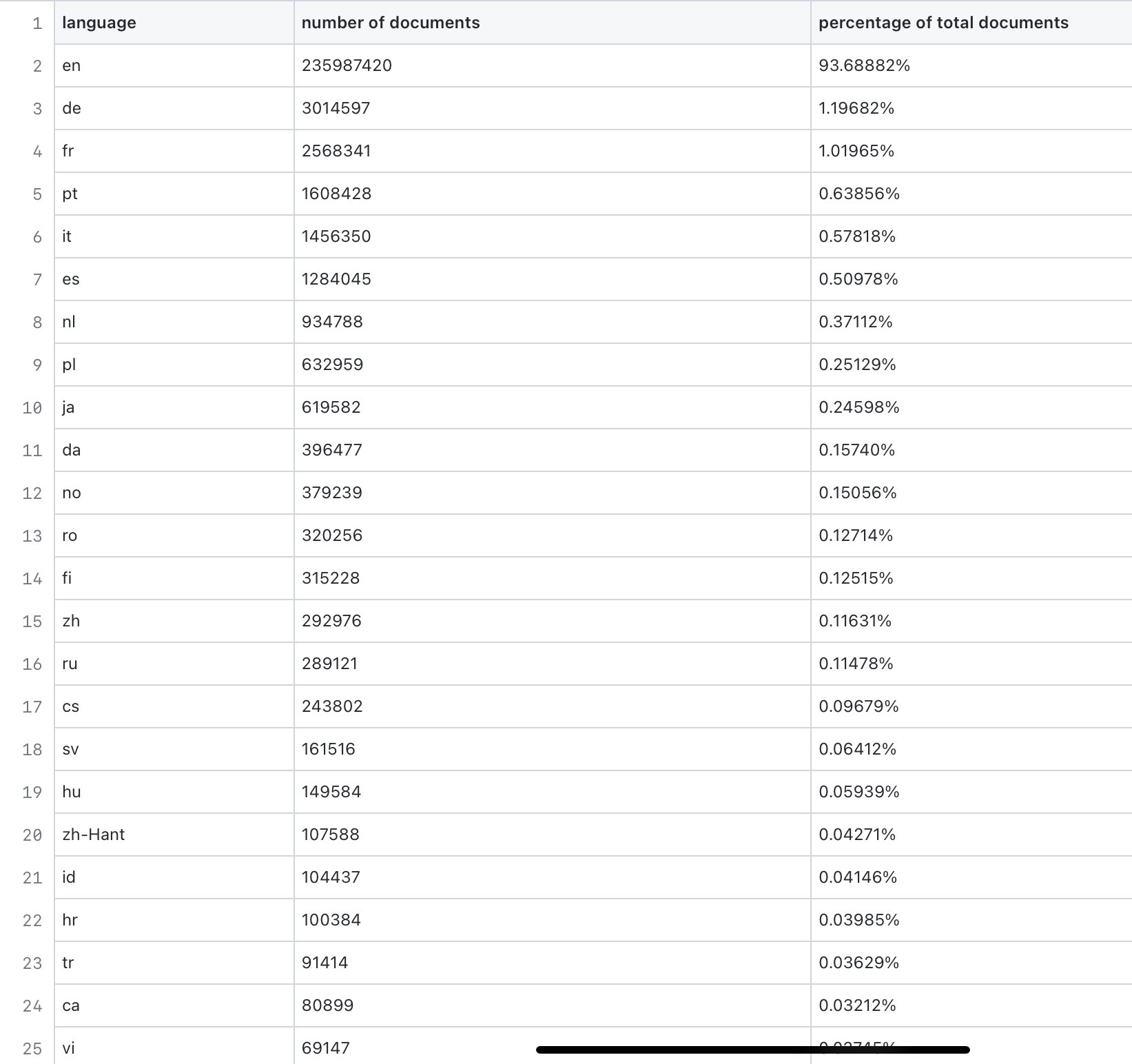Click the 0.09679% cell in cs row

click(x=858, y=706)
